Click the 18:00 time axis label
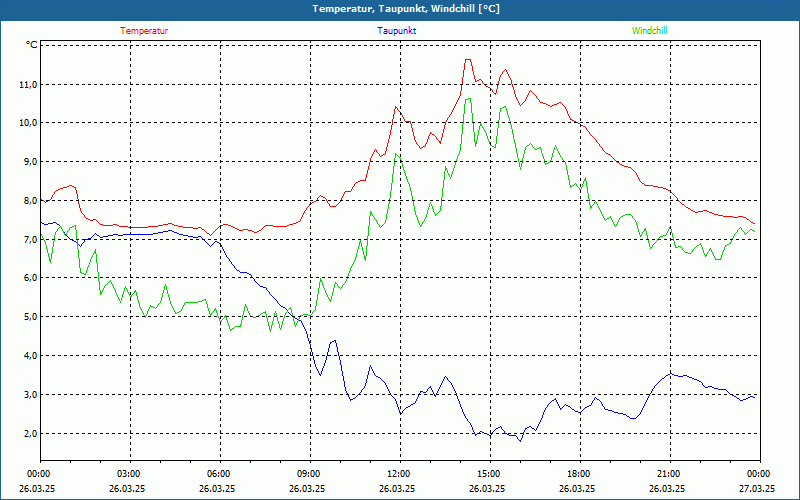 click(x=581, y=474)
